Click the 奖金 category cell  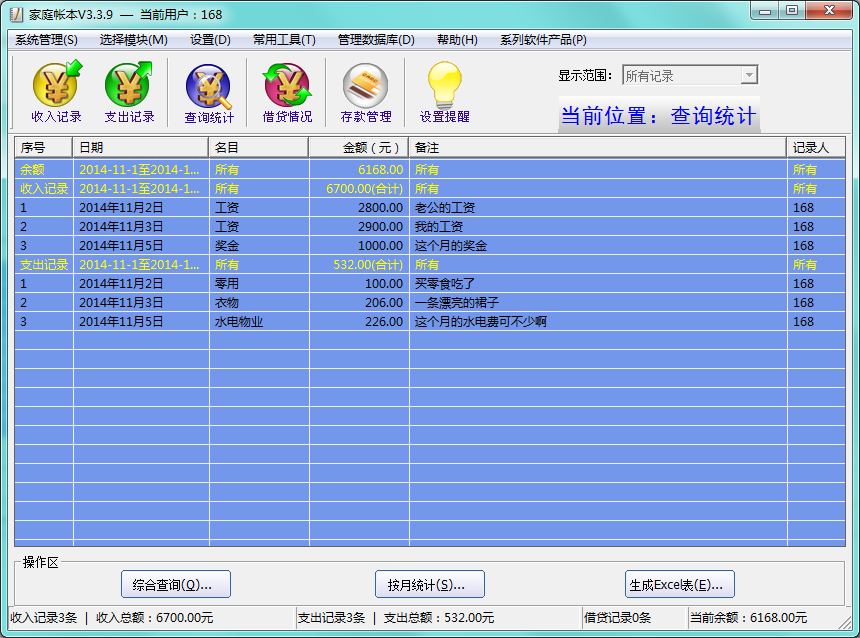click(259, 245)
